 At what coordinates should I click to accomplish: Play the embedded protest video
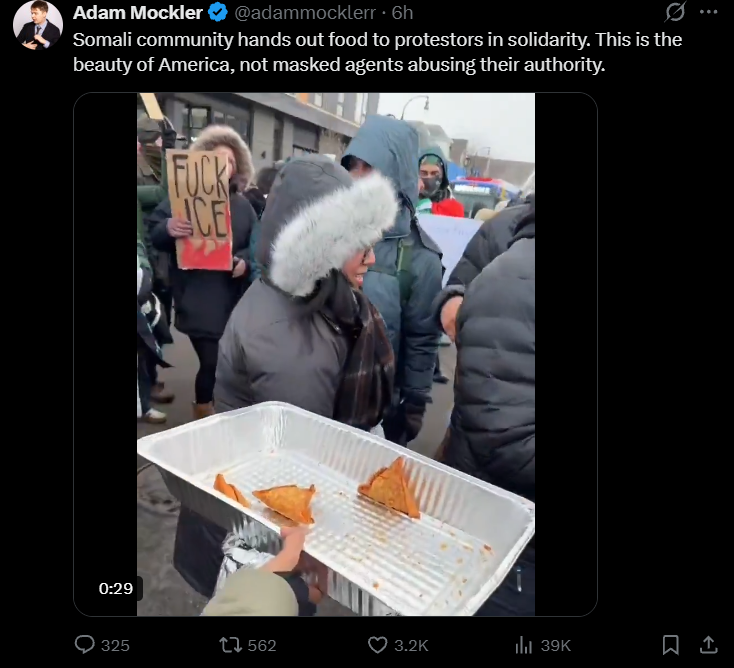click(336, 354)
